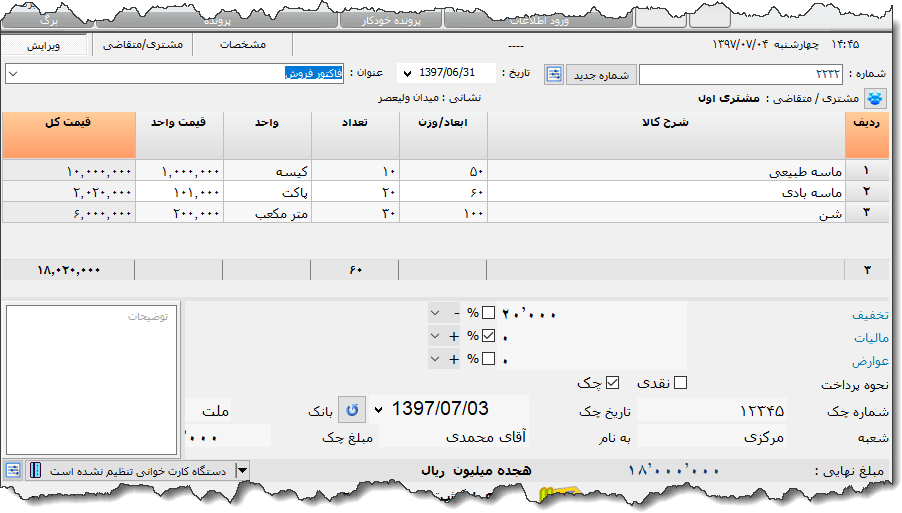This screenshot has height=513, width=902.
Task: Click the blue refresh icon beside بانک
Action: coord(351,410)
